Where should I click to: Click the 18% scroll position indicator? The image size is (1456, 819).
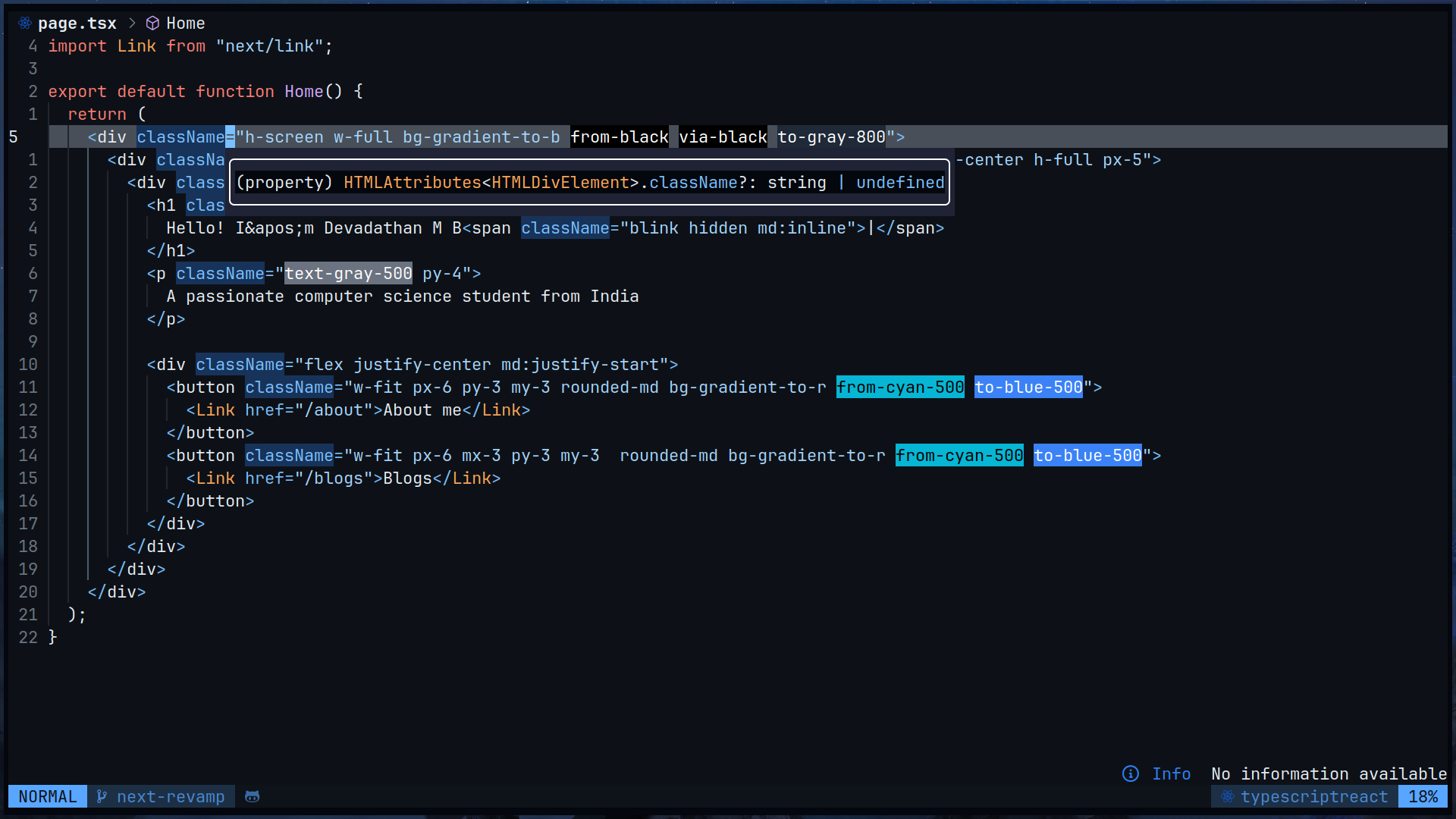(x=1423, y=796)
